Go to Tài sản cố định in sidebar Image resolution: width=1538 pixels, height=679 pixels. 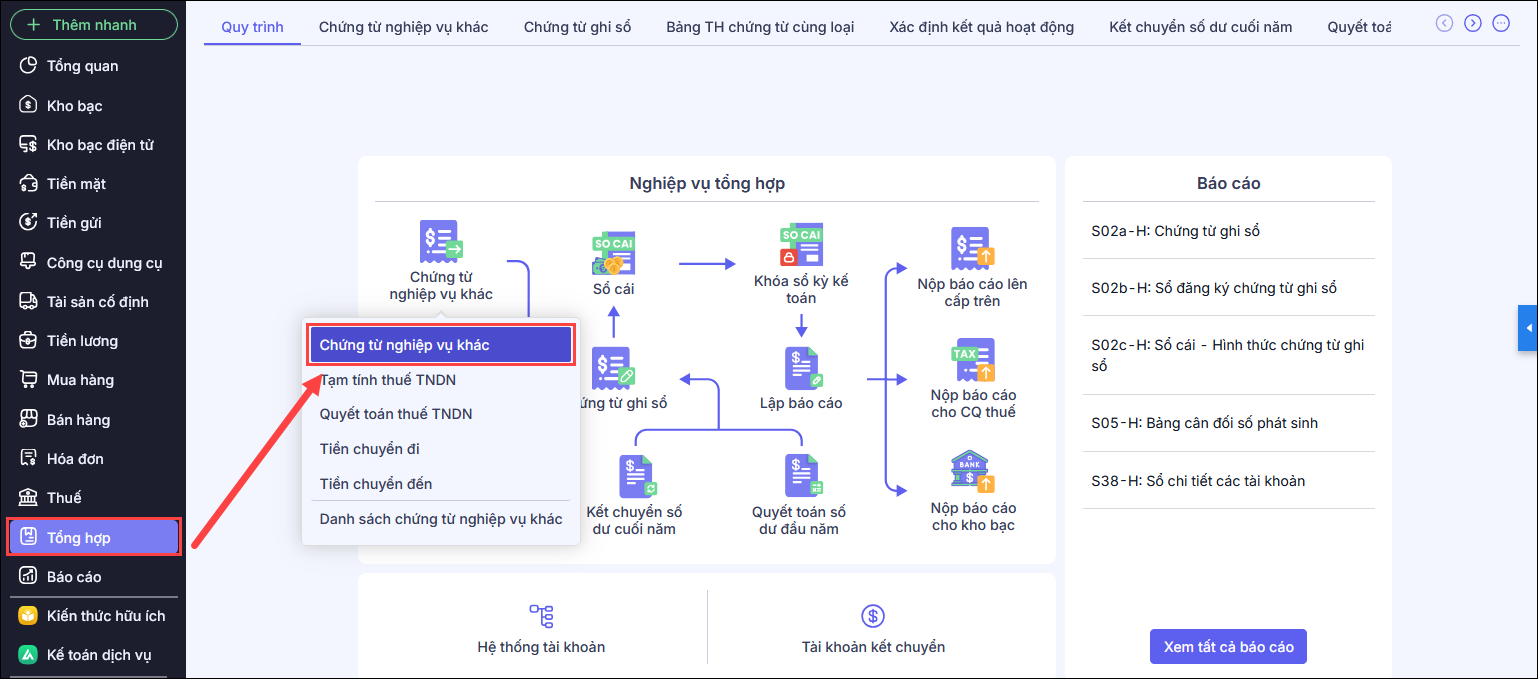coord(97,302)
